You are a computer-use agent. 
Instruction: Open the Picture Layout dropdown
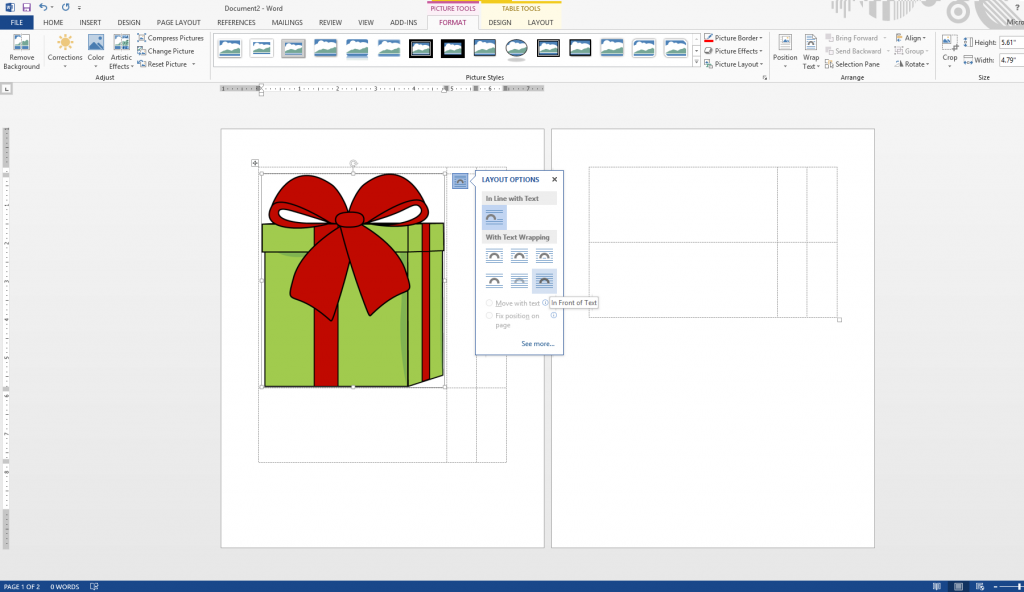733,64
